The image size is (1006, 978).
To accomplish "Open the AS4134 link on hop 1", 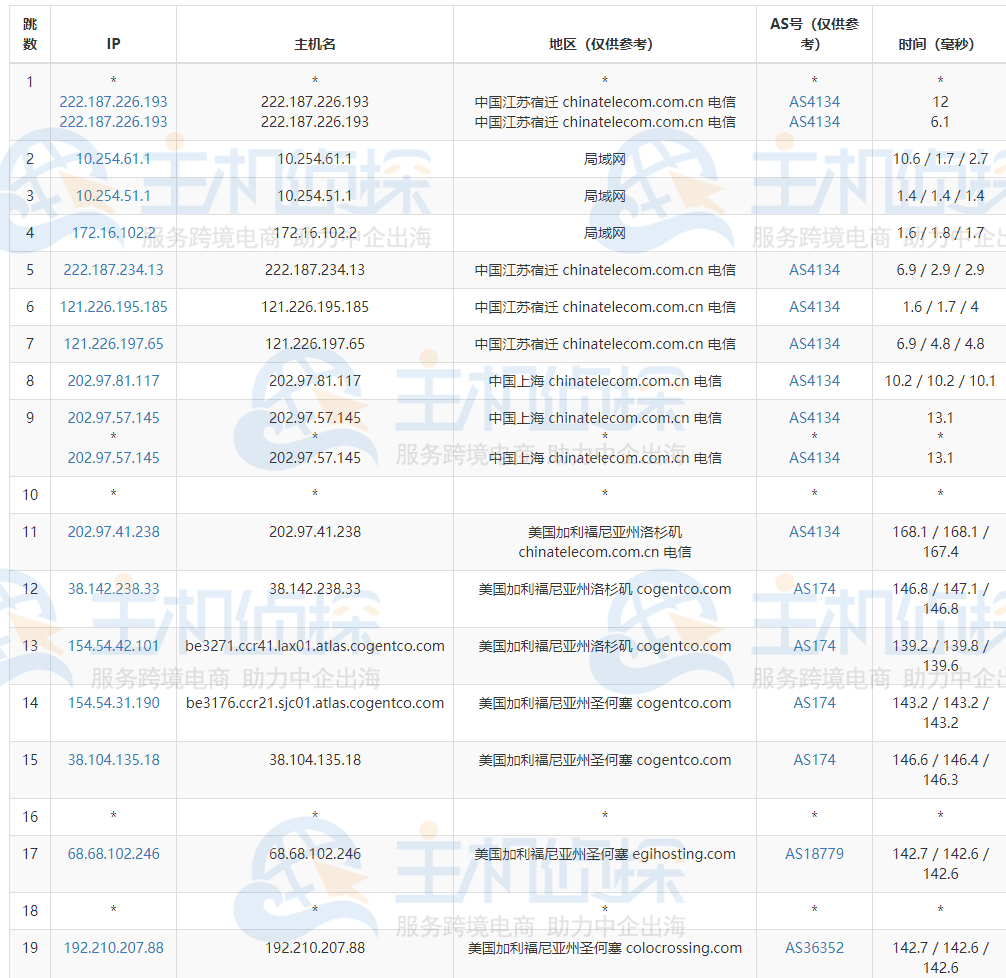I will (814, 102).
